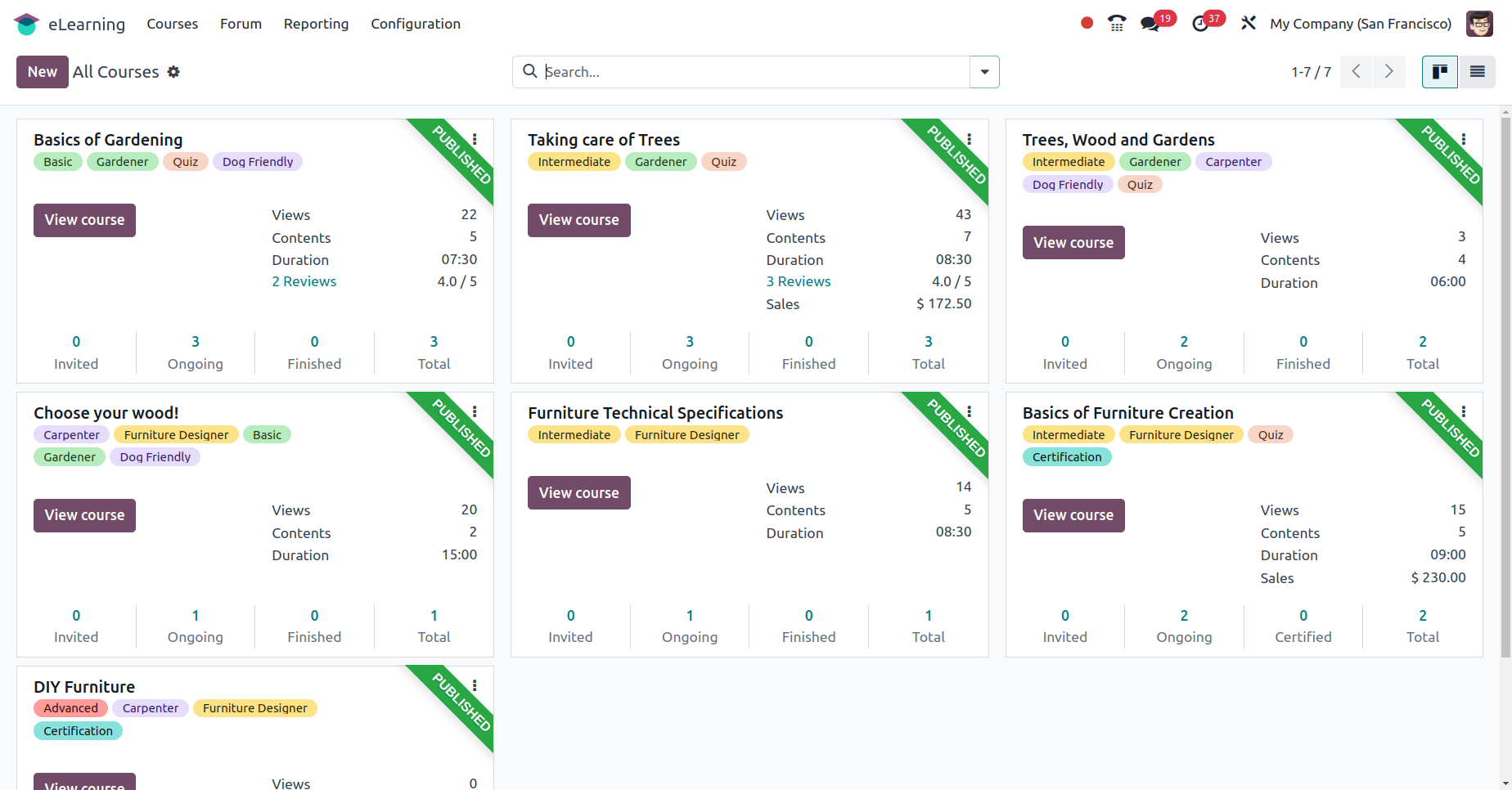Open the kebab menu on Trees, Wood and Gardens card
The width and height of the screenshot is (1512, 790).
[1464, 140]
